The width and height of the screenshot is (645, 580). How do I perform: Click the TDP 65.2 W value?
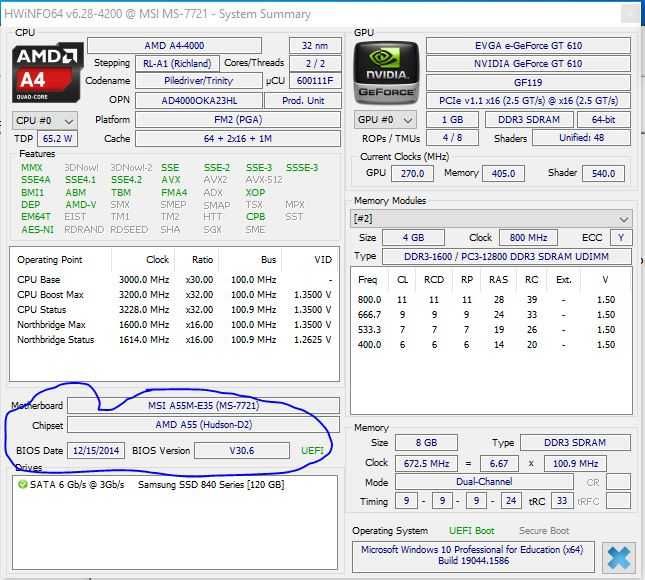tap(57, 139)
